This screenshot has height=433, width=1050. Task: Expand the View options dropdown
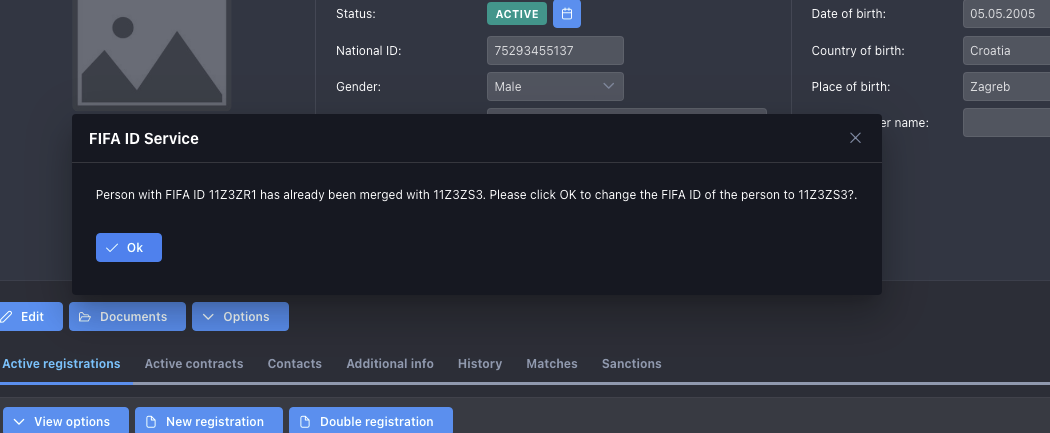[x=65, y=421]
